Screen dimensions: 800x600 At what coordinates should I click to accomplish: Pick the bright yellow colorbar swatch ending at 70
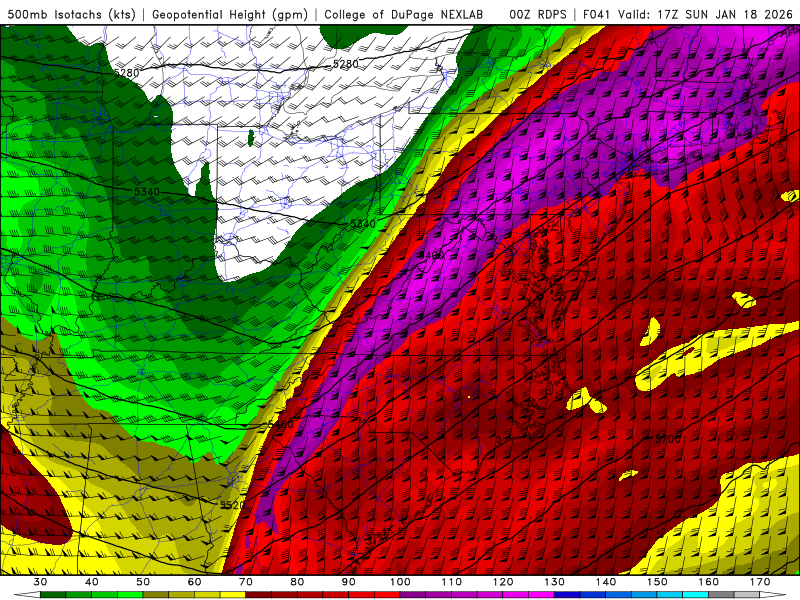click(x=233, y=594)
